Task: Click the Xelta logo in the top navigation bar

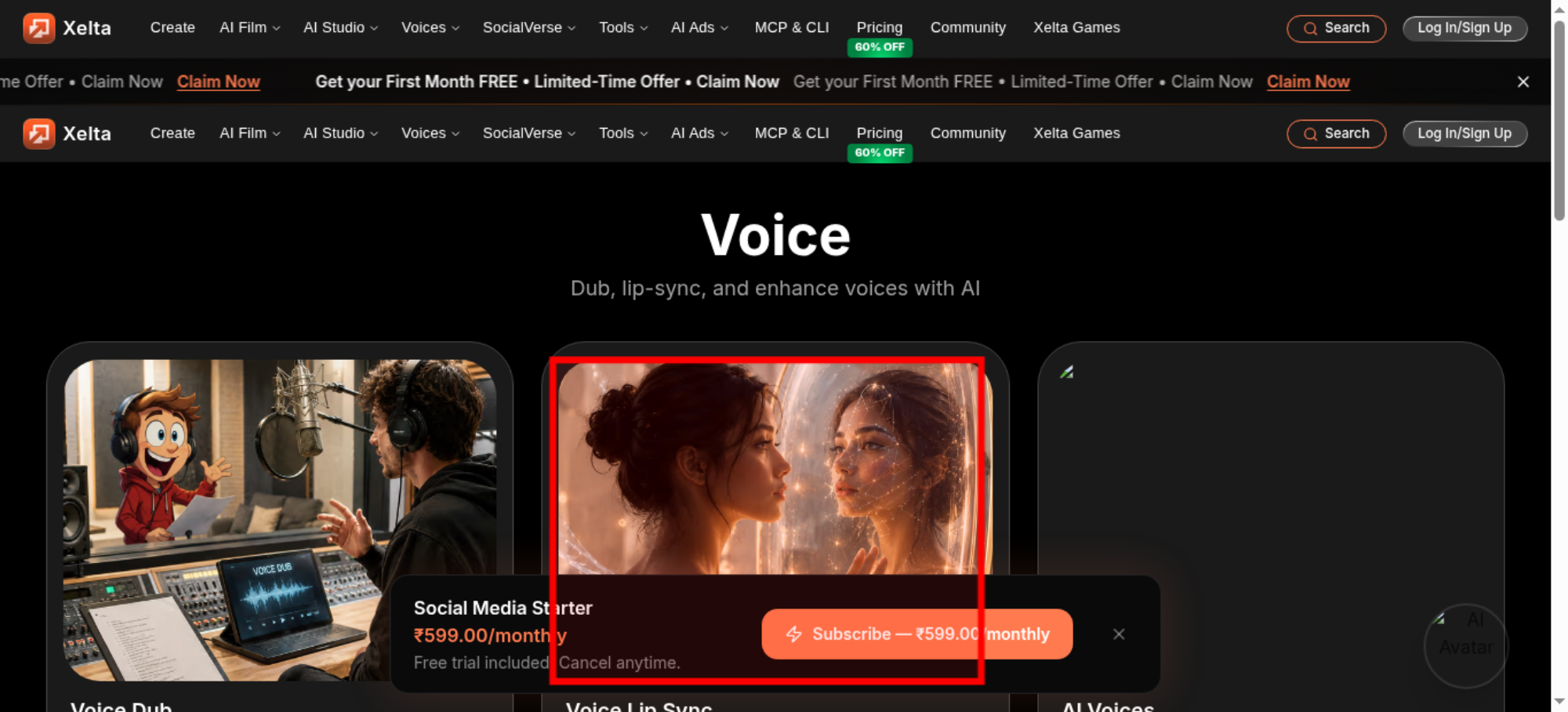Action: (67, 28)
